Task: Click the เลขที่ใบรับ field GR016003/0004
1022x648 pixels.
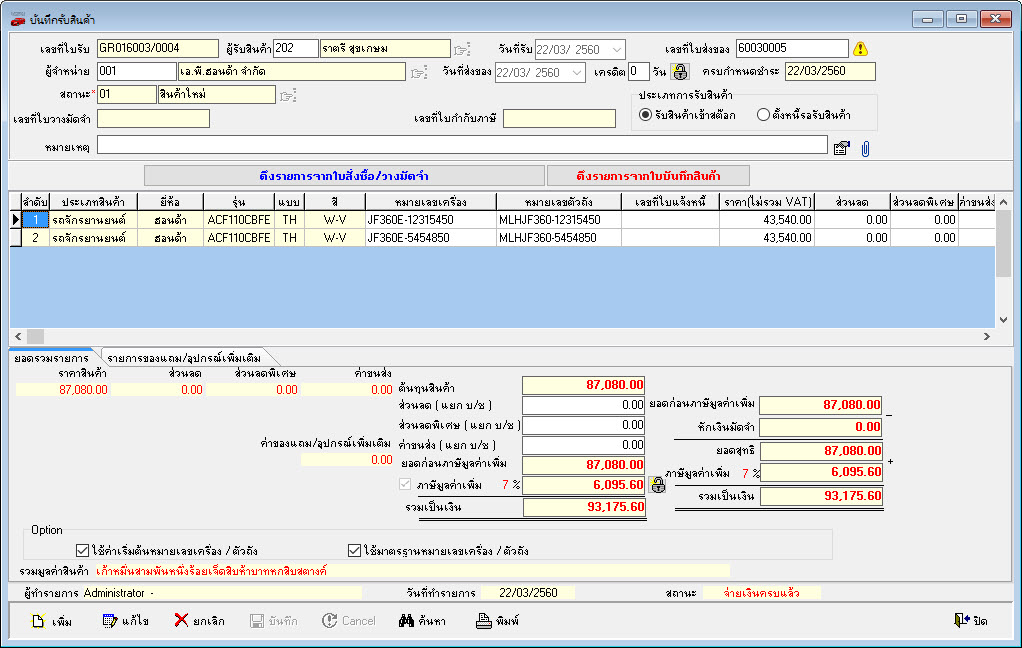Action: pyautogui.click(x=158, y=49)
